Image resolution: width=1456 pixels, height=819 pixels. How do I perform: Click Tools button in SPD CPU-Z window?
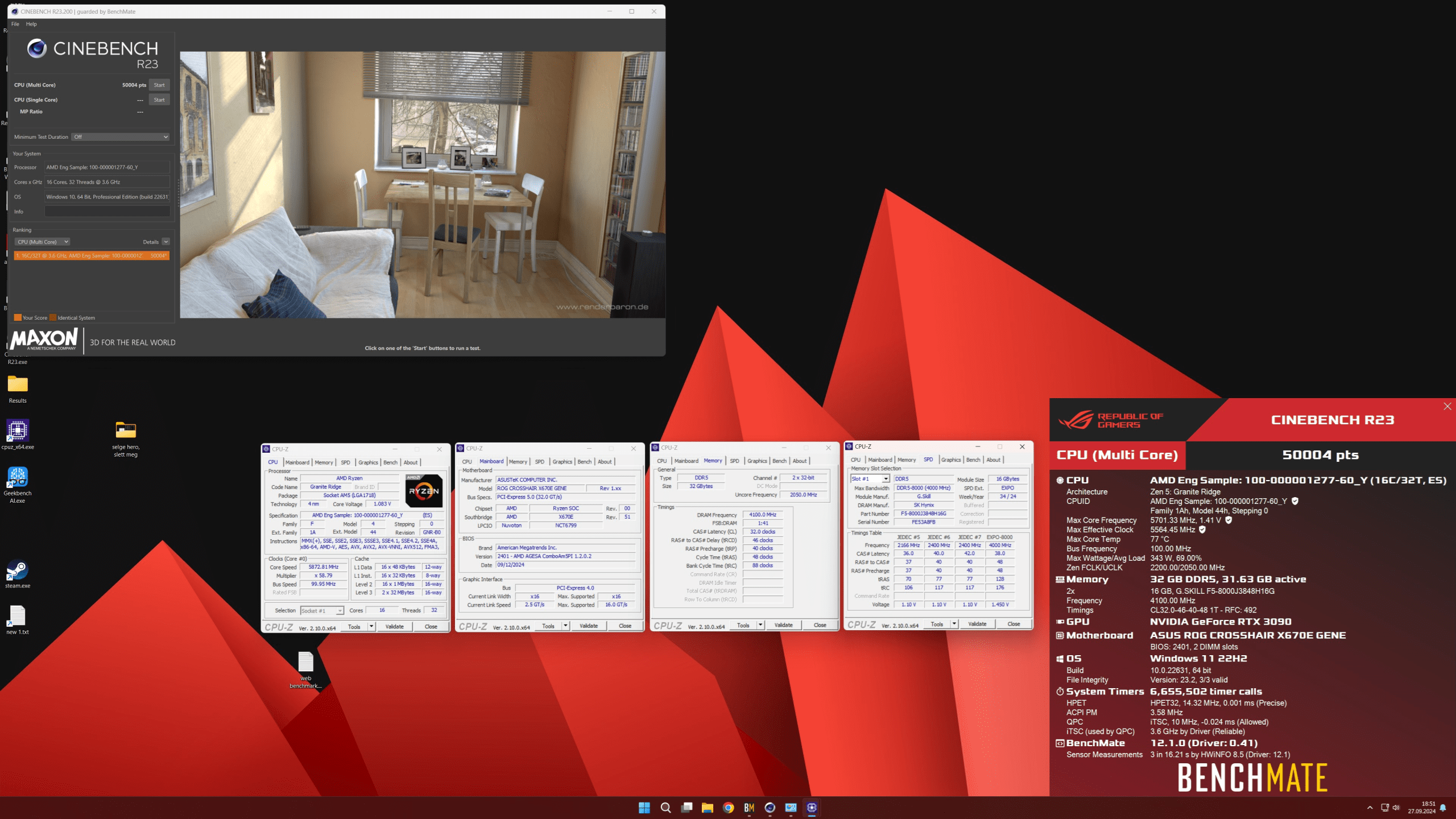pyautogui.click(x=937, y=624)
